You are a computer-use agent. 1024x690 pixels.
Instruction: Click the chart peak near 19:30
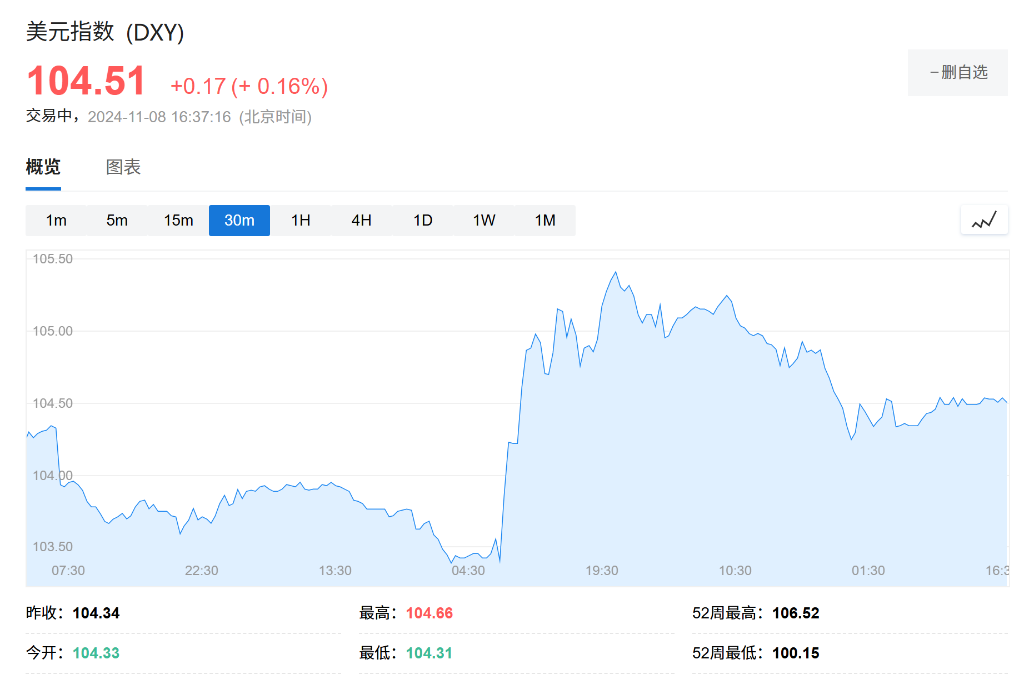tap(615, 272)
